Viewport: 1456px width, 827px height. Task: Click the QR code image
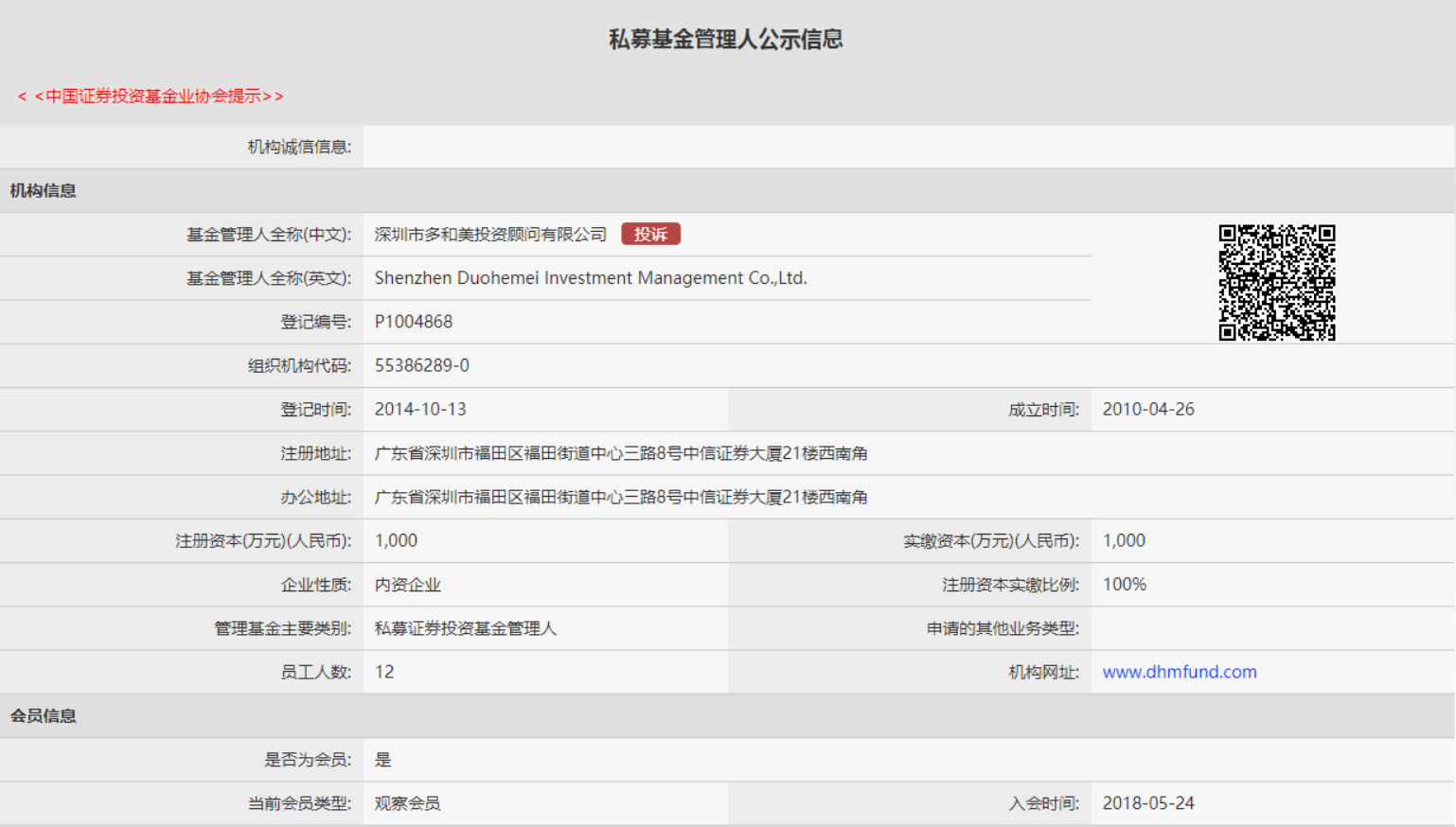coord(1276,282)
